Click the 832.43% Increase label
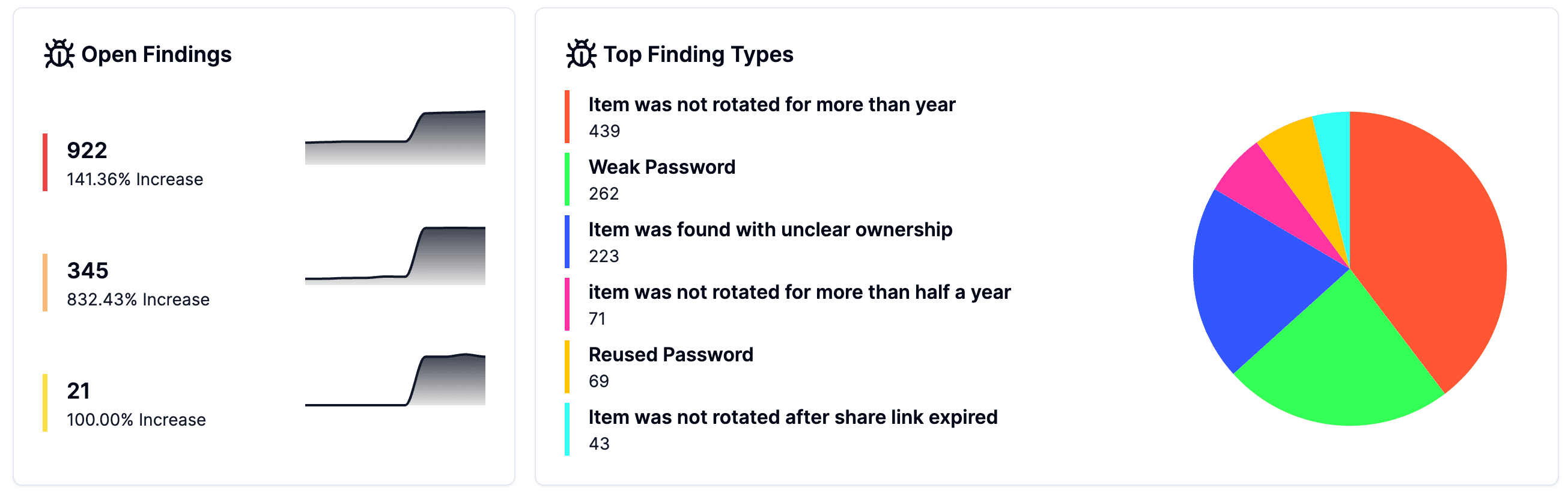Viewport: 1568px width, 493px height. click(138, 299)
